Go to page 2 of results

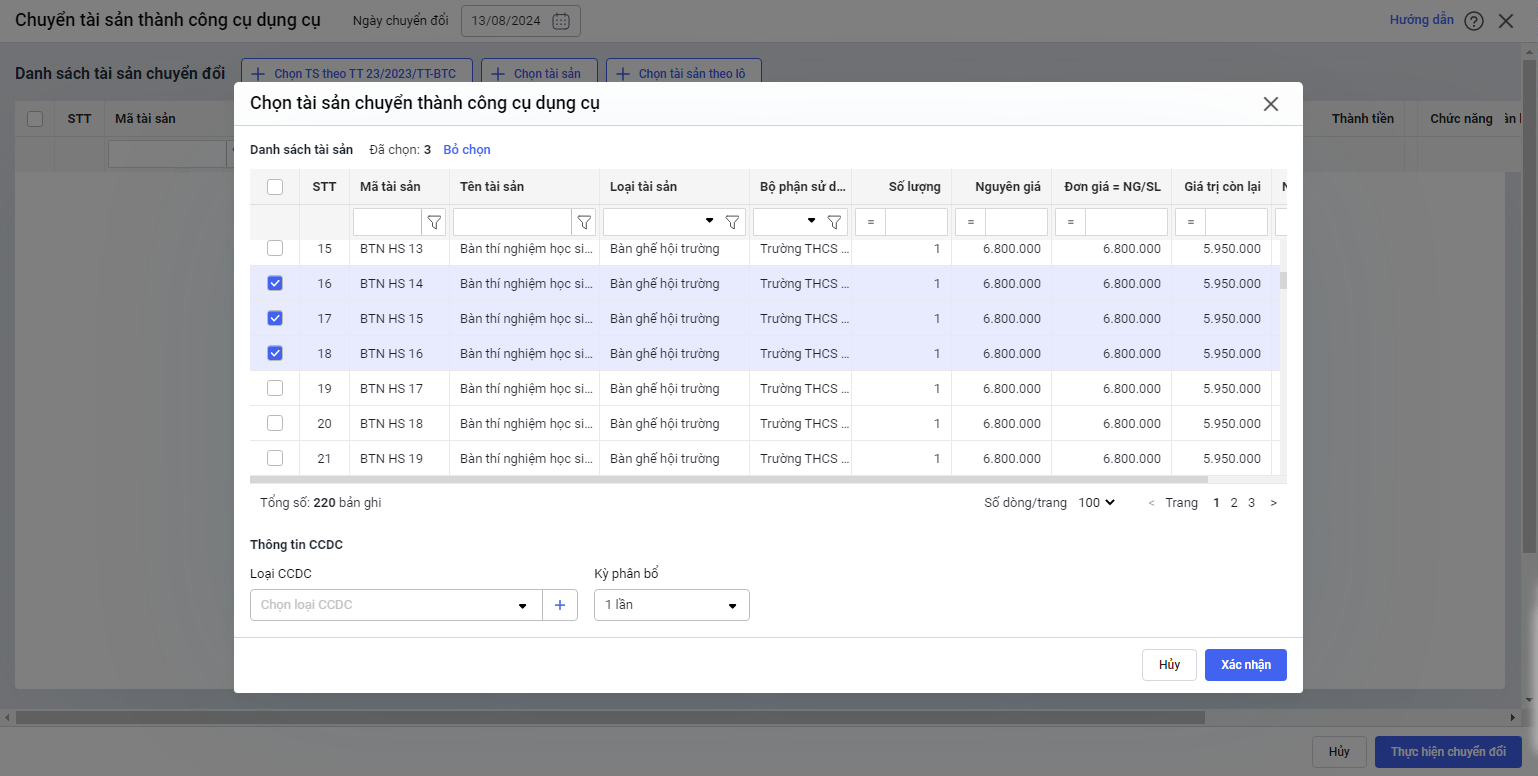(1234, 503)
